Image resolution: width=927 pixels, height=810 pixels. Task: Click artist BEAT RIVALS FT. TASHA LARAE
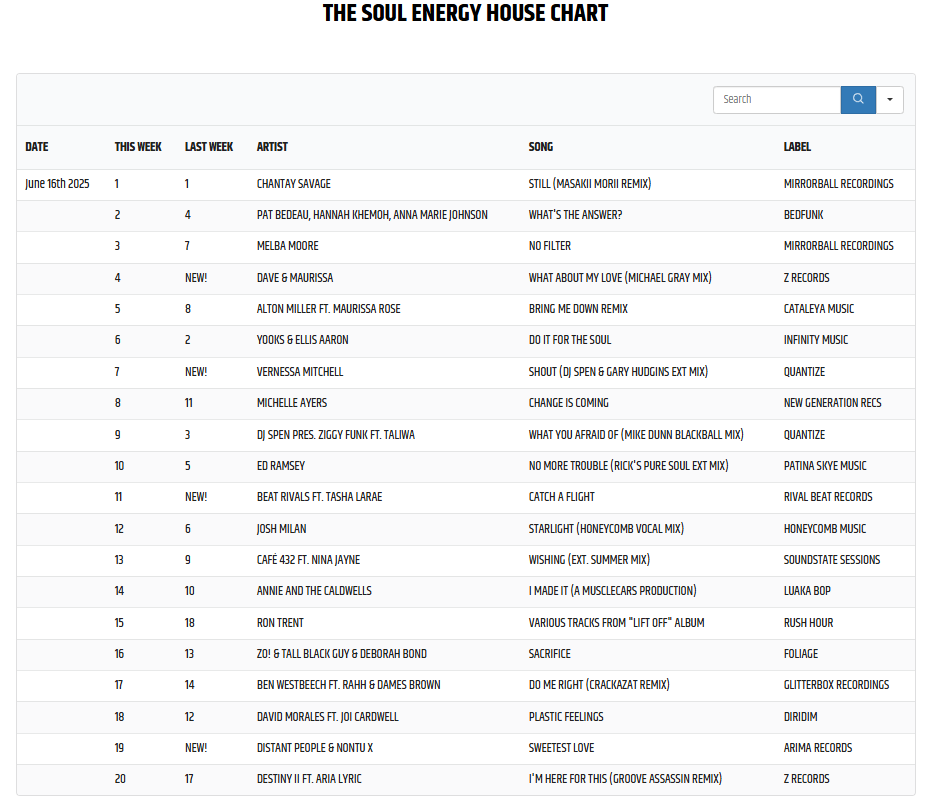[319, 497]
